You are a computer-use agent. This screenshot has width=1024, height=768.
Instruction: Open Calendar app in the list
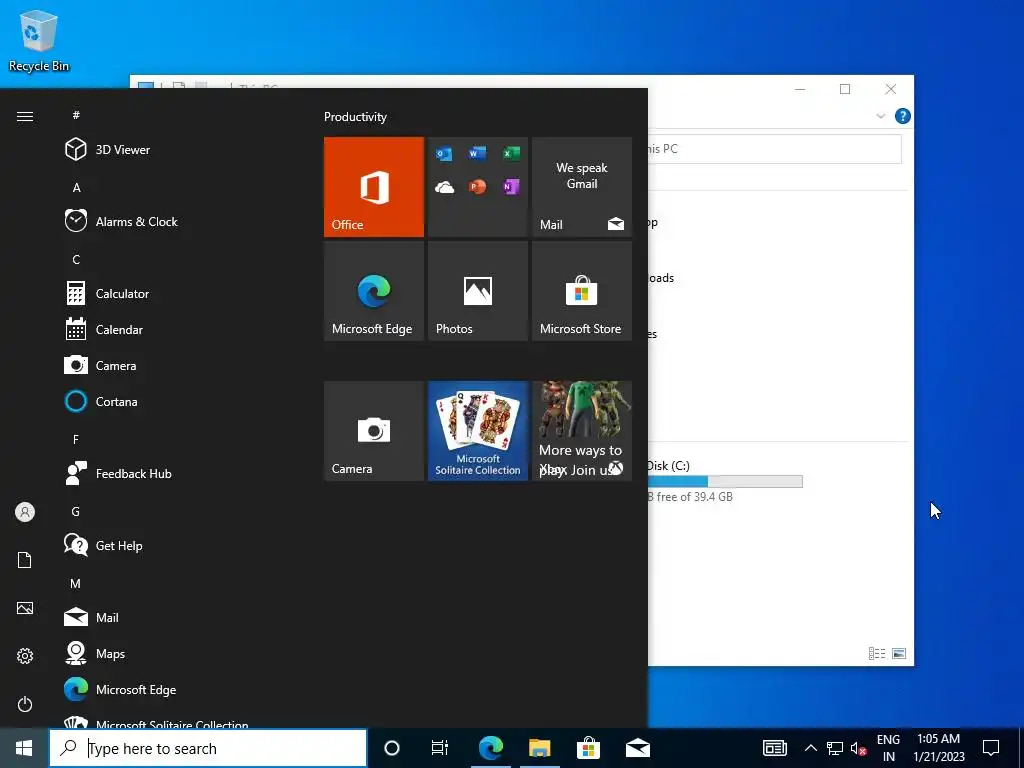[104, 329]
